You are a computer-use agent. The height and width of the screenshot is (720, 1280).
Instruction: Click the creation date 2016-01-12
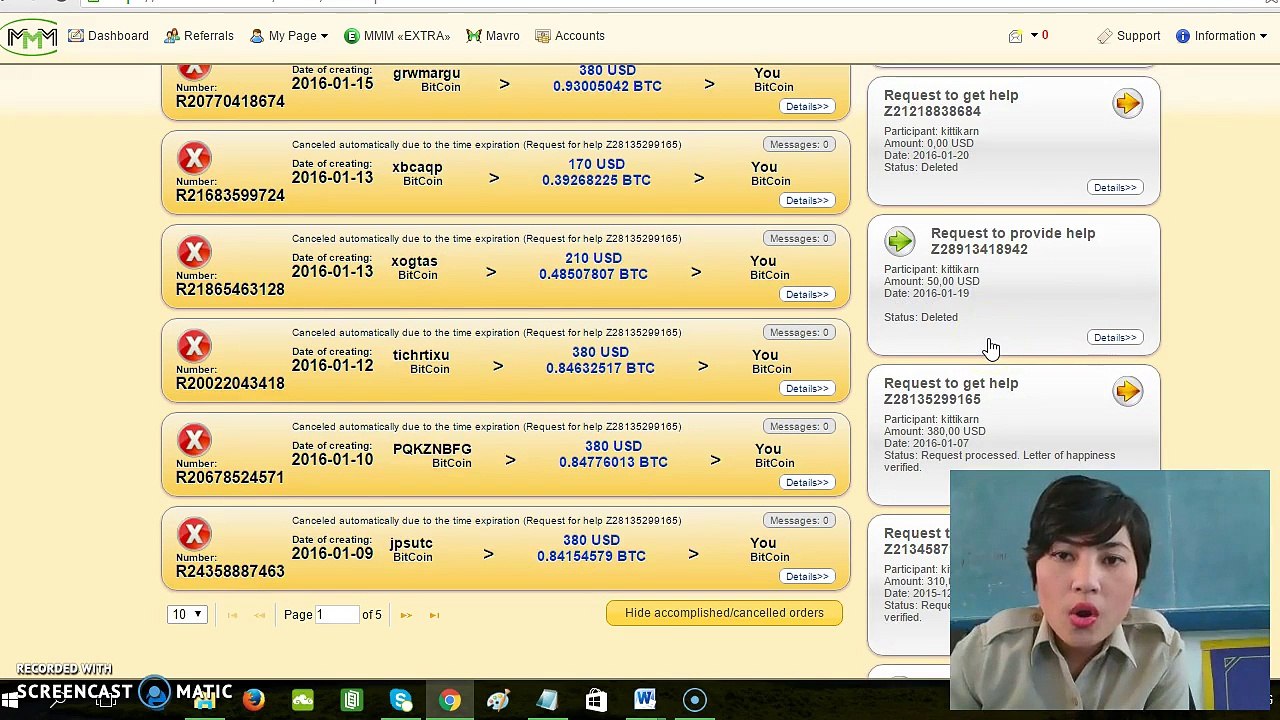tap(332, 366)
